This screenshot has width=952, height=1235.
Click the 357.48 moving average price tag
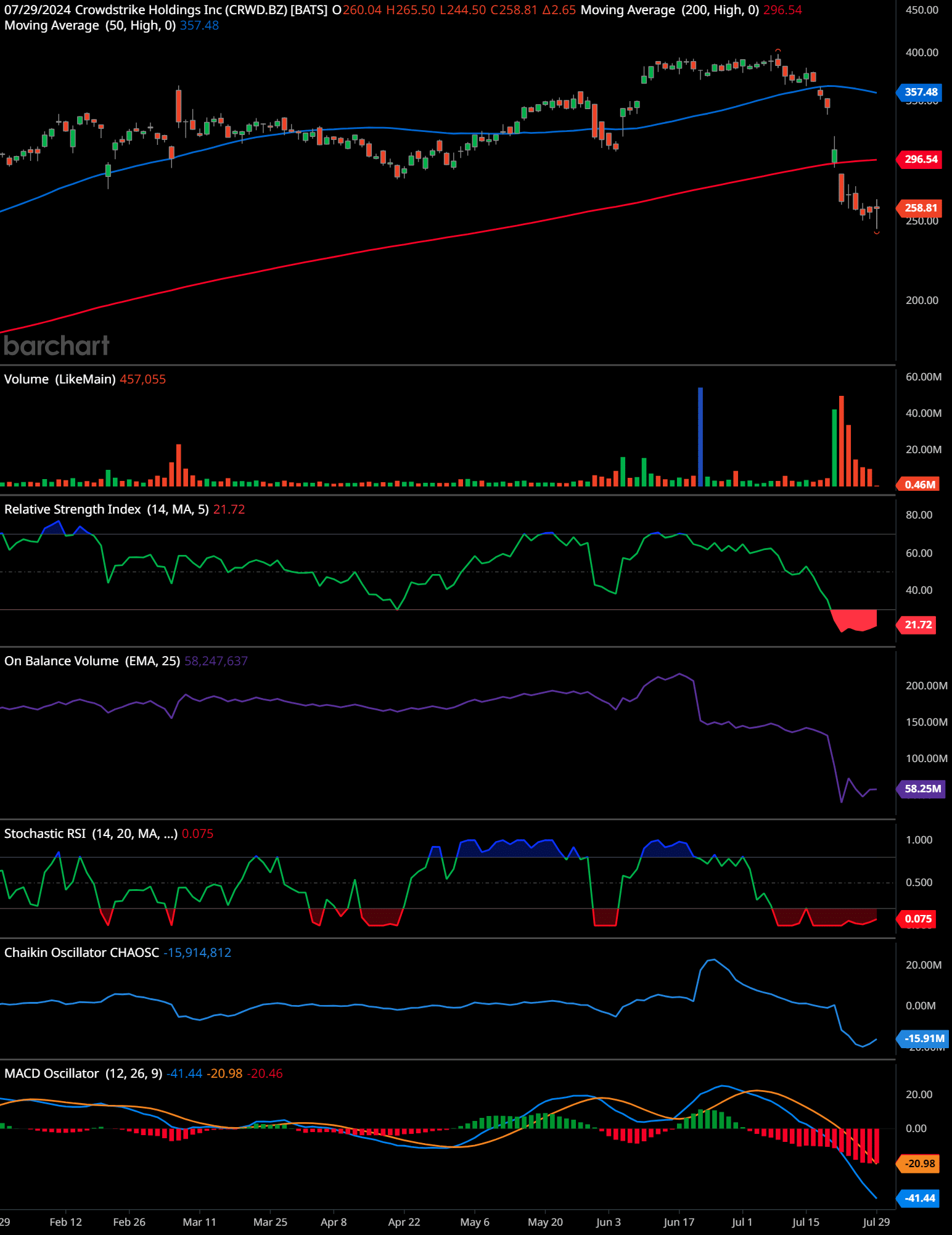click(x=919, y=92)
